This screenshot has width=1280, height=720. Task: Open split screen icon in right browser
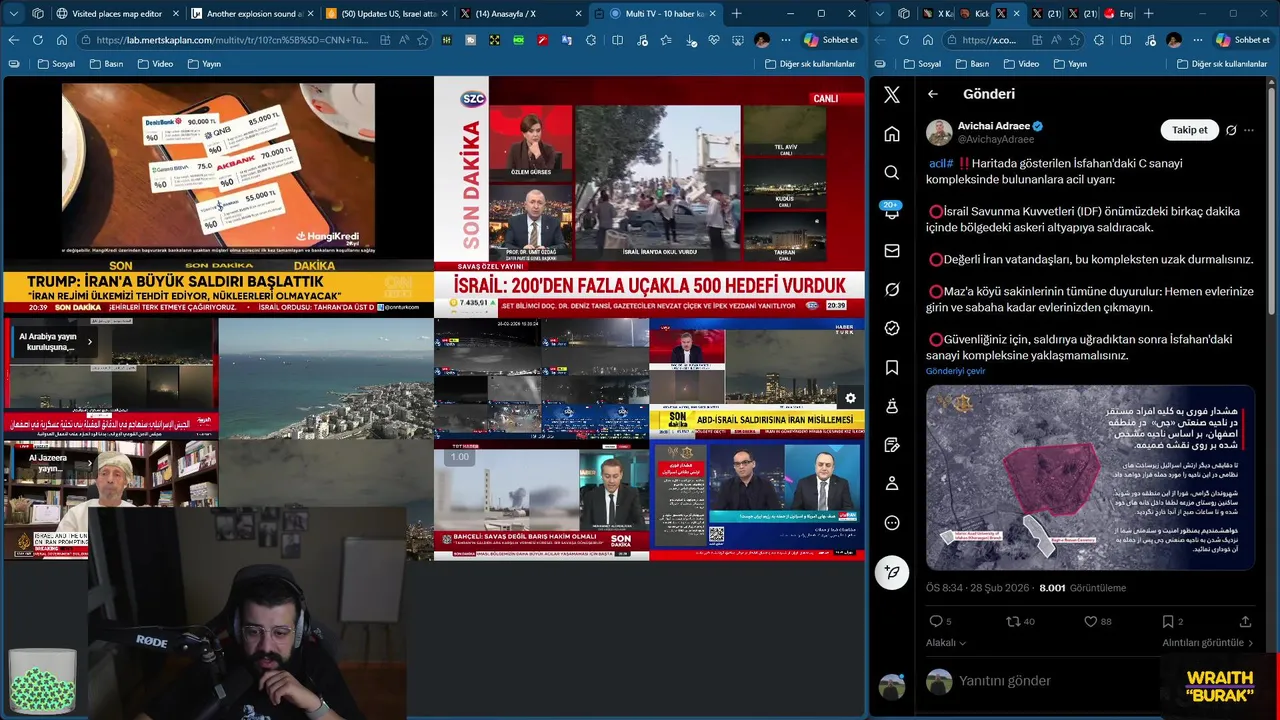tap(1124, 40)
